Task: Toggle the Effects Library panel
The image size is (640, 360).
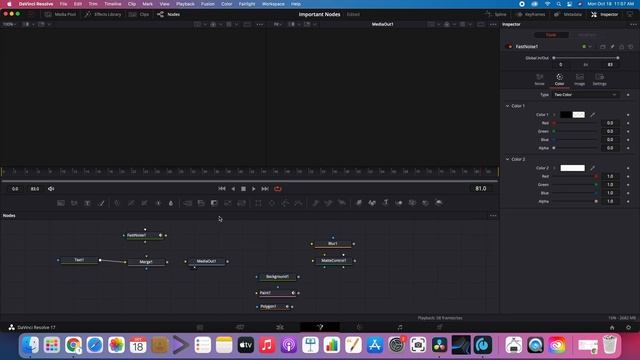Action: pyautogui.click(x=103, y=14)
